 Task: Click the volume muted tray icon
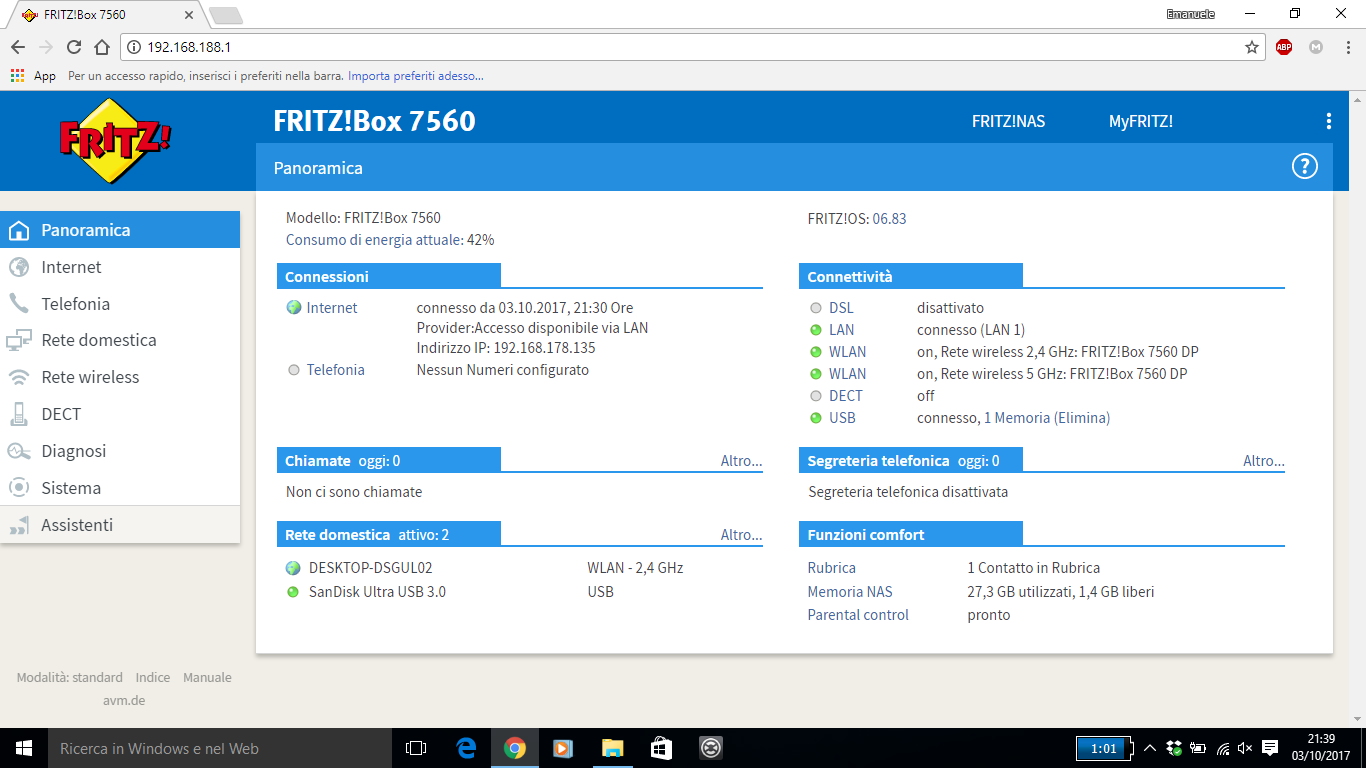pos(1245,748)
